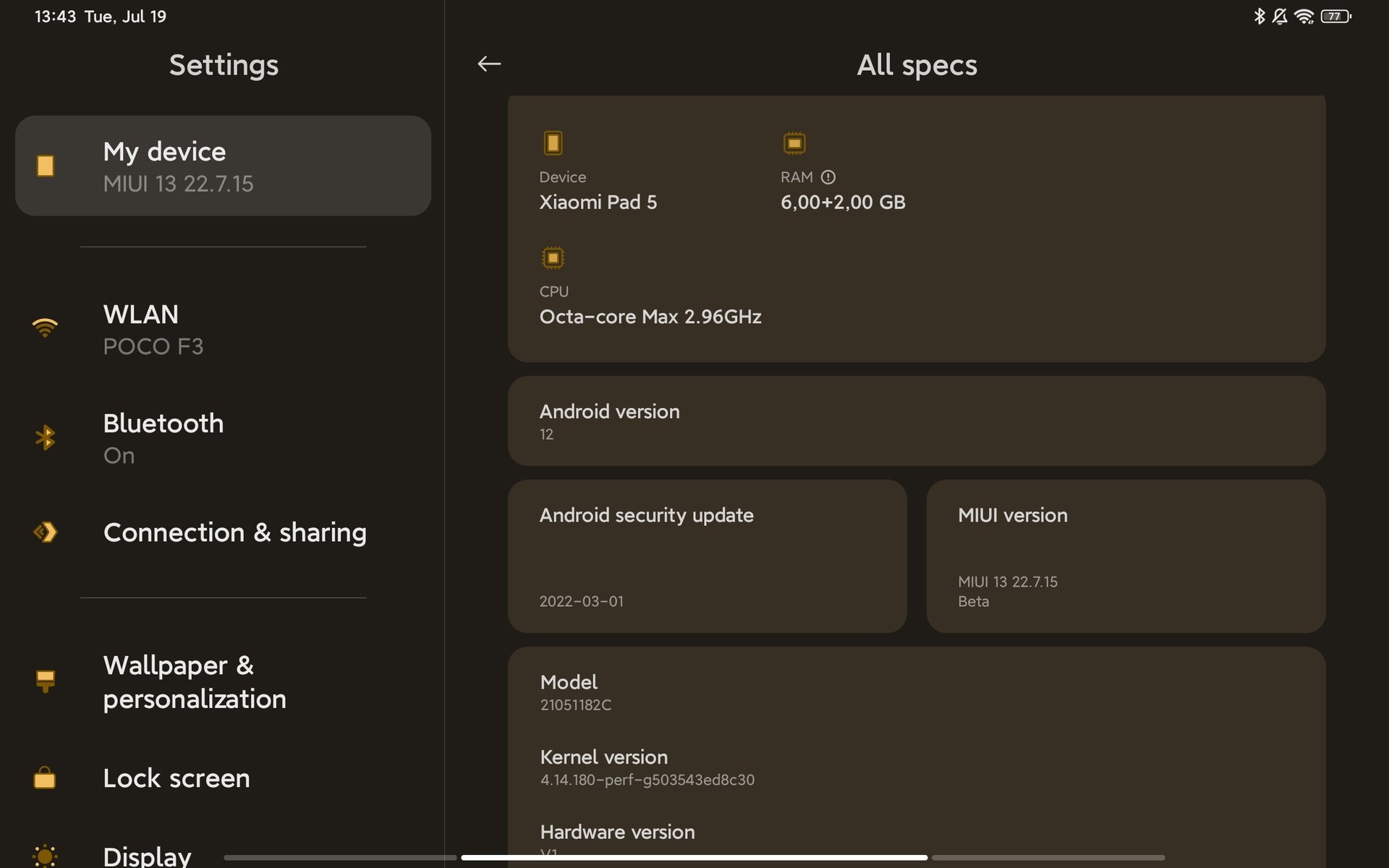
Task: Tap the MIUI version card
Action: (x=1126, y=556)
